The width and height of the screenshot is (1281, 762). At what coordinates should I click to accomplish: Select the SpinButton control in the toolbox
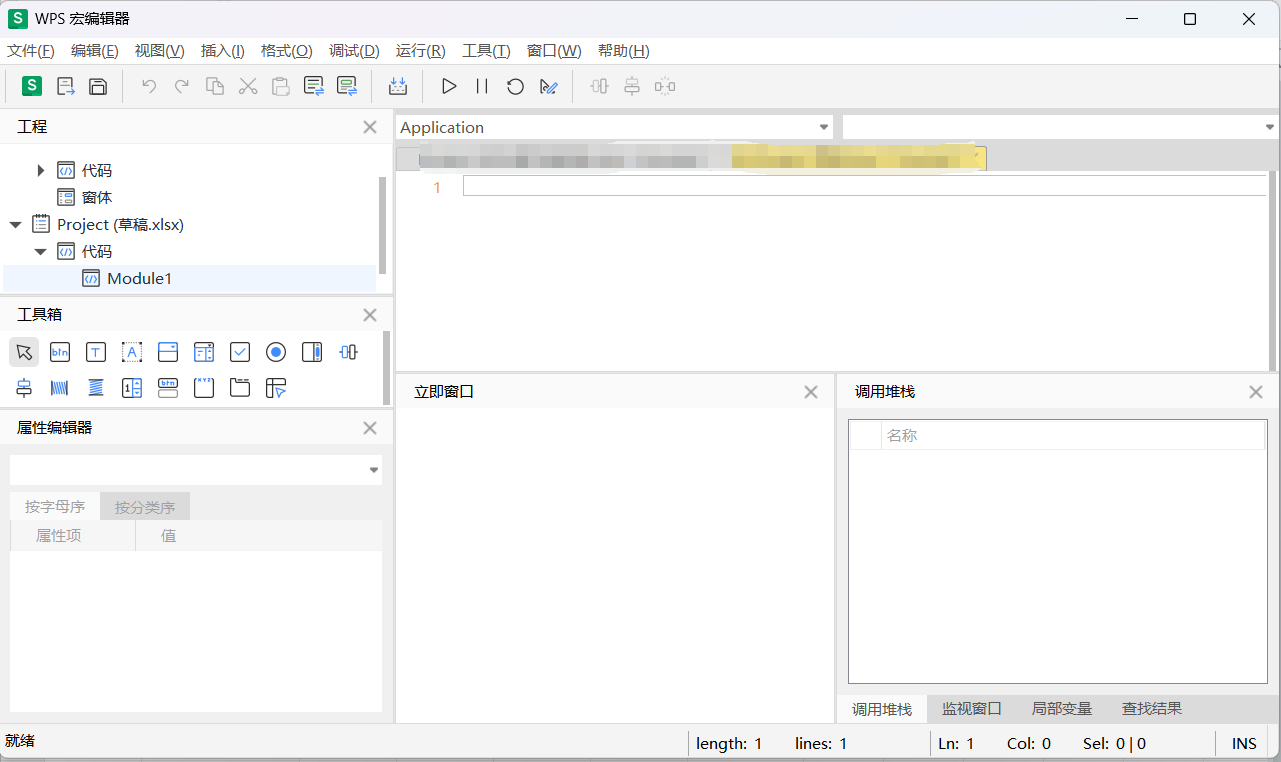(x=131, y=388)
